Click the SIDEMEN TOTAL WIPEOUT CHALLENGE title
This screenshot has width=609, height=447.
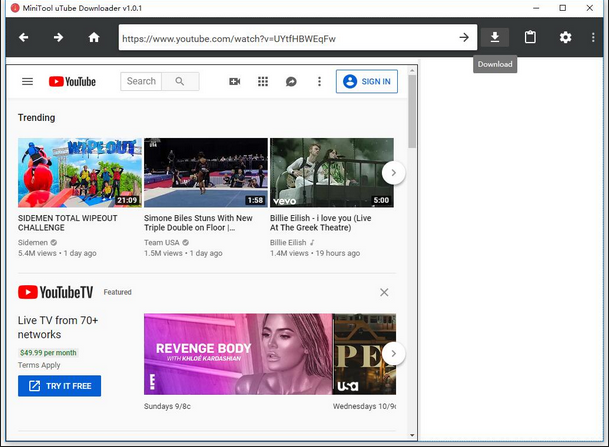(x=68, y=223)
